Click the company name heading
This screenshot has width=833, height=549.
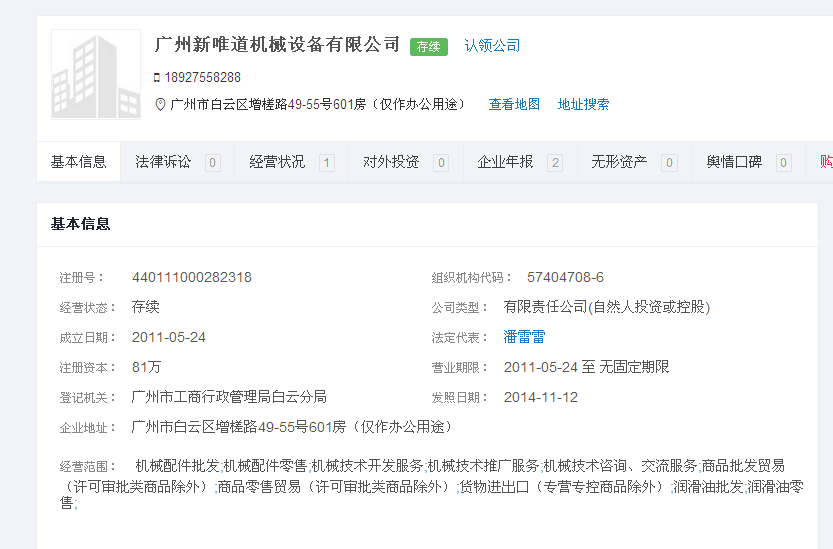point(277,45)
